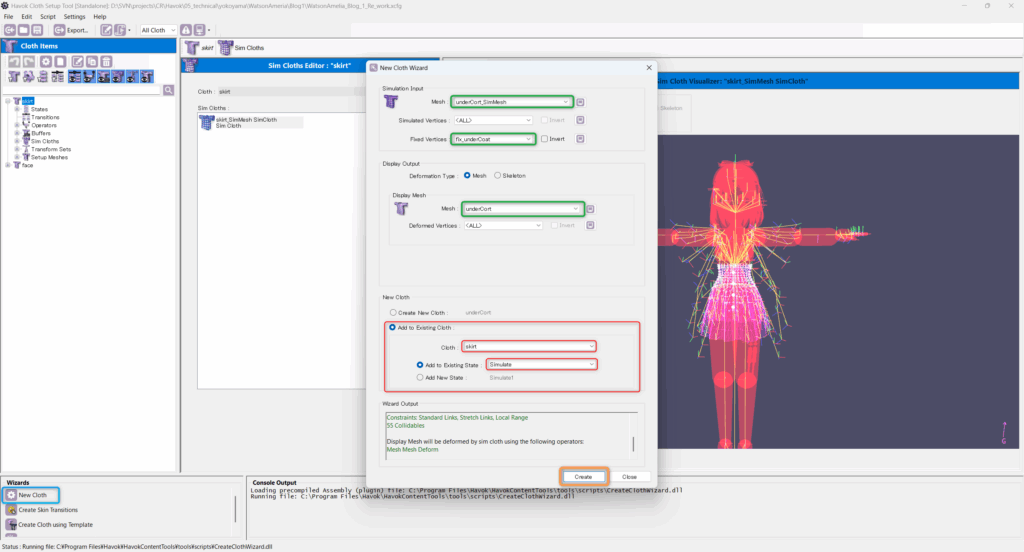Screen dimensions: 1024x552
Task: Click the search magnifier icon in Cloth Items
Action: (x=169, y=90)
